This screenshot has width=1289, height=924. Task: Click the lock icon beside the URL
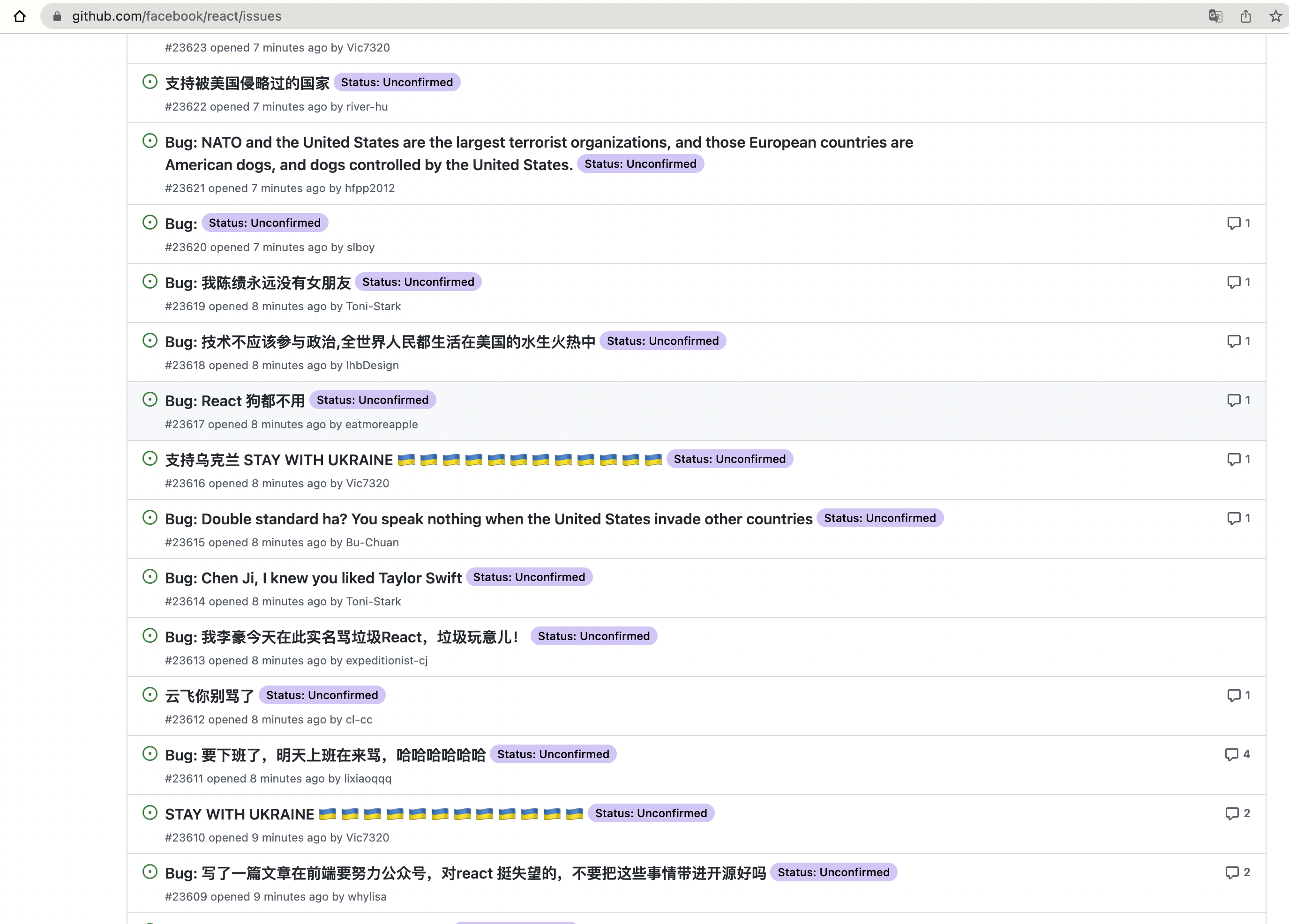click(57, 16)
